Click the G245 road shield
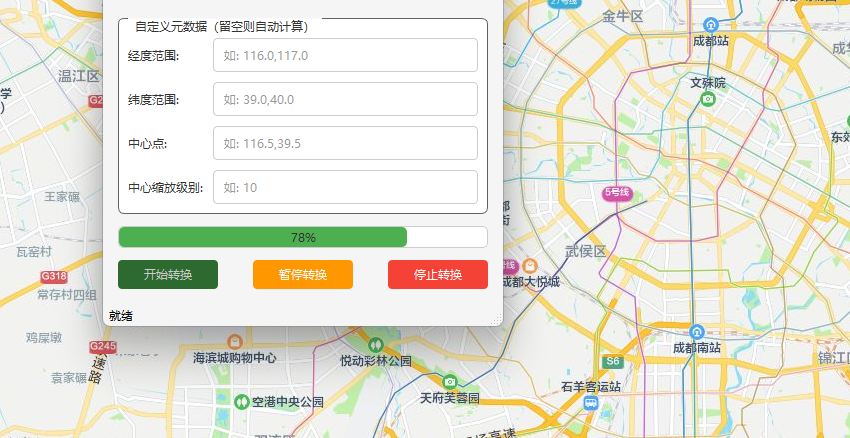 point(103,346)
